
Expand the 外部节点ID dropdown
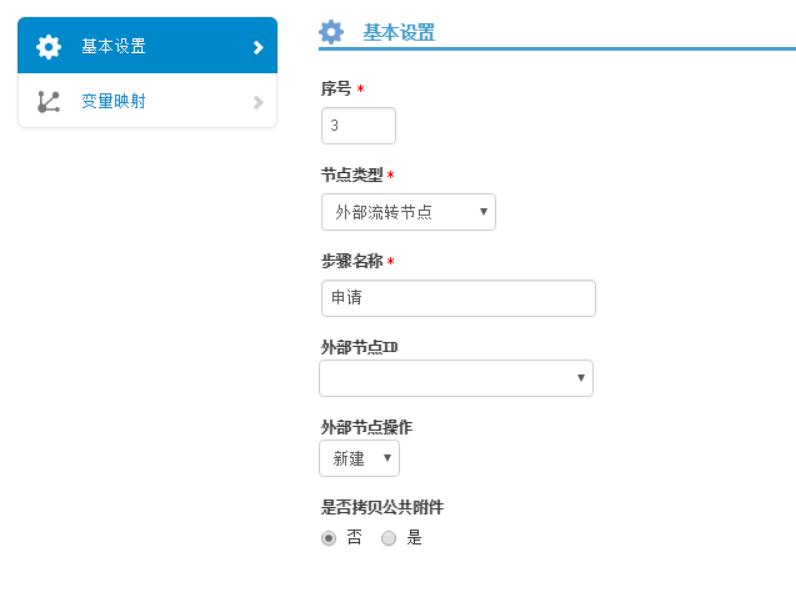tap(456, 378)
